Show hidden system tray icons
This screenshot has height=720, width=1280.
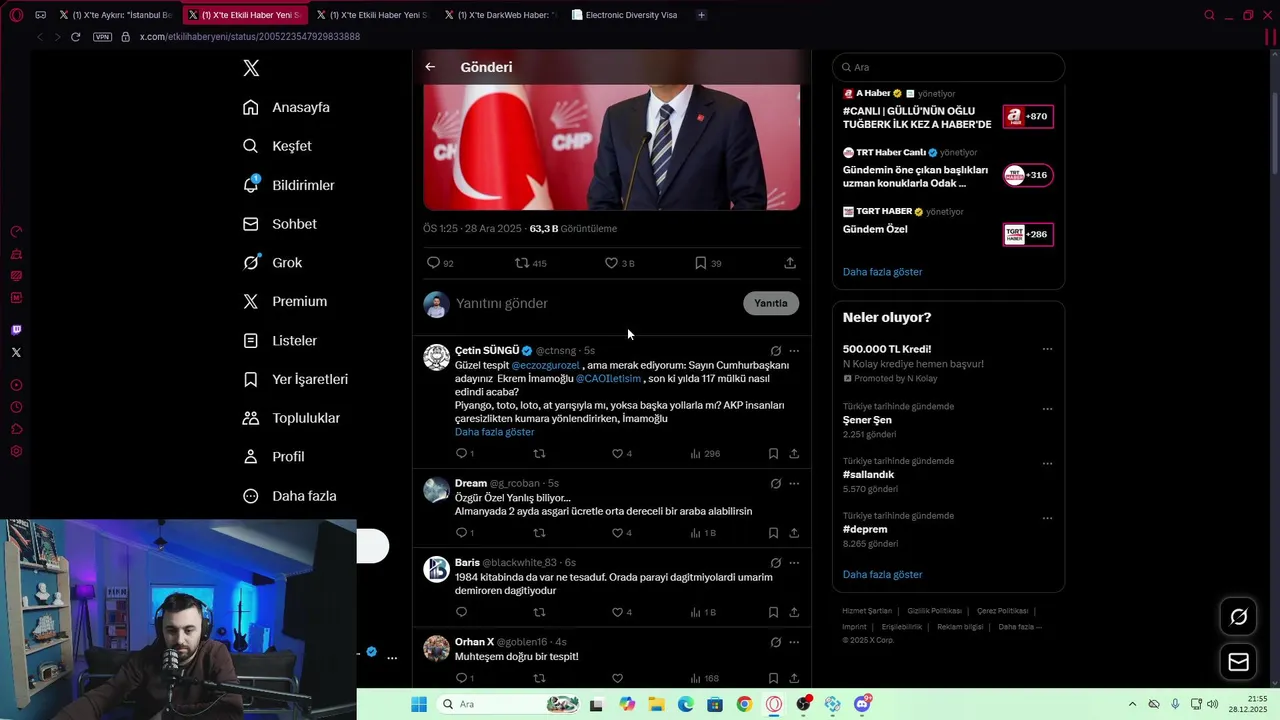pos(1132,704)
